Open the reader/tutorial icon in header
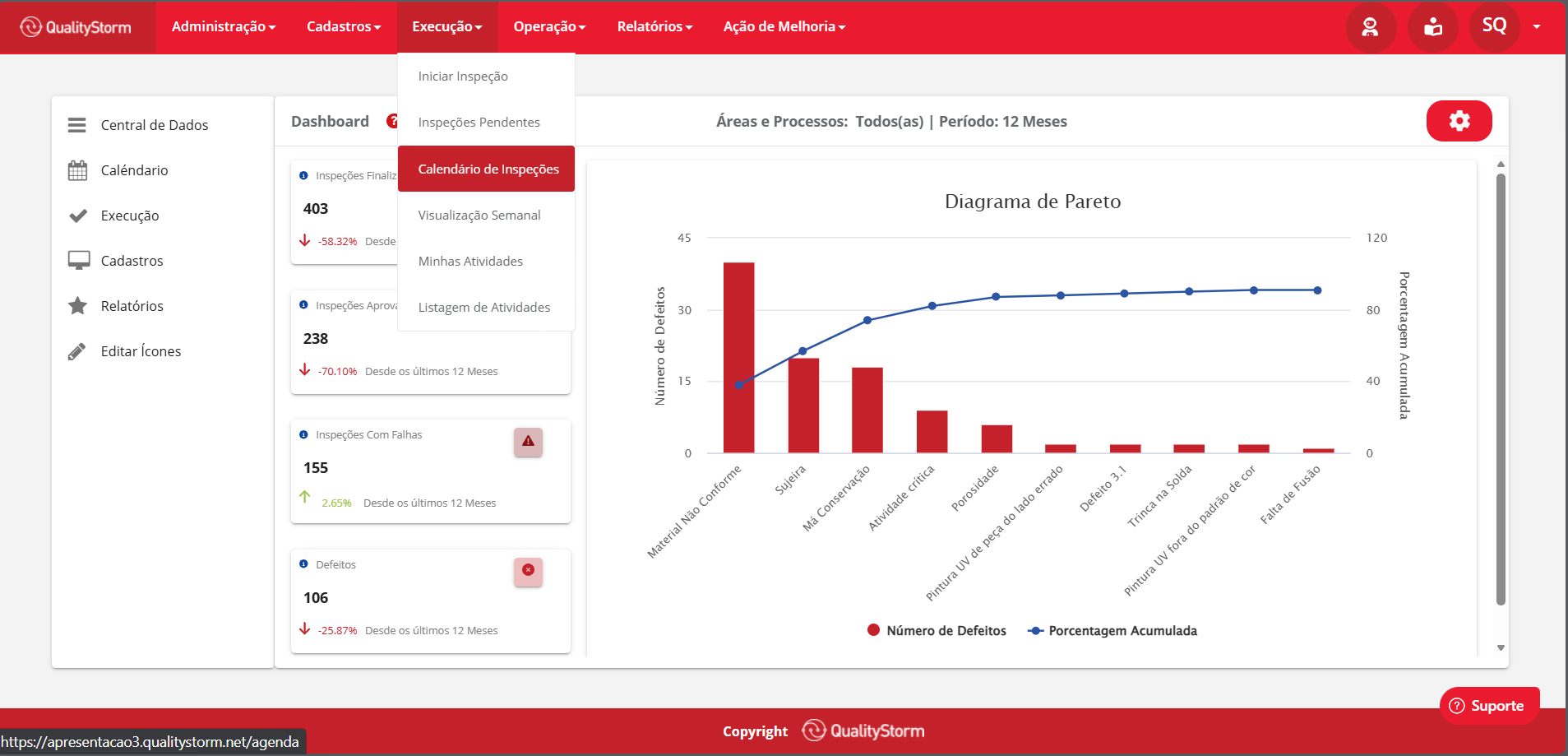 pyautogui.click(x=1432, y=27)
